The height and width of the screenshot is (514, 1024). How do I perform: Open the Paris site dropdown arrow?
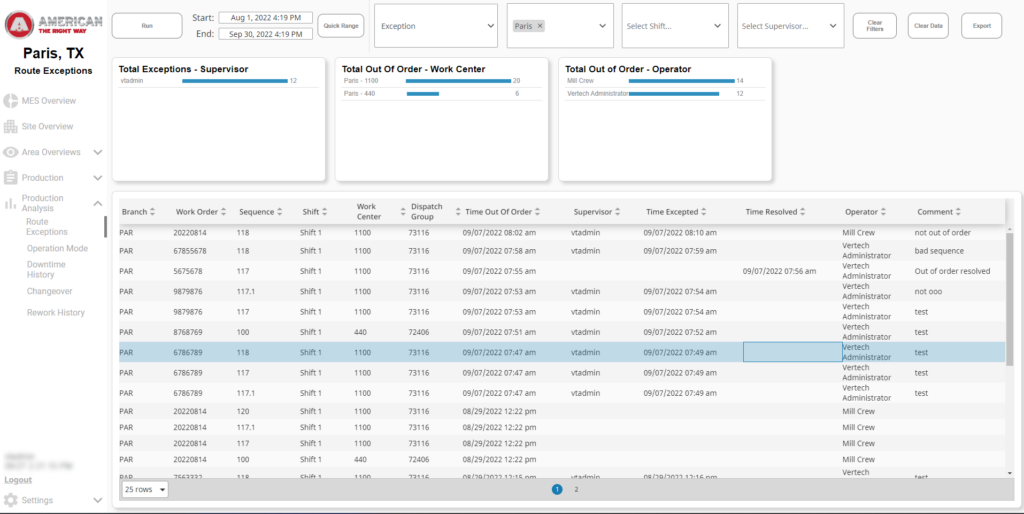click(x=602, y=26)
